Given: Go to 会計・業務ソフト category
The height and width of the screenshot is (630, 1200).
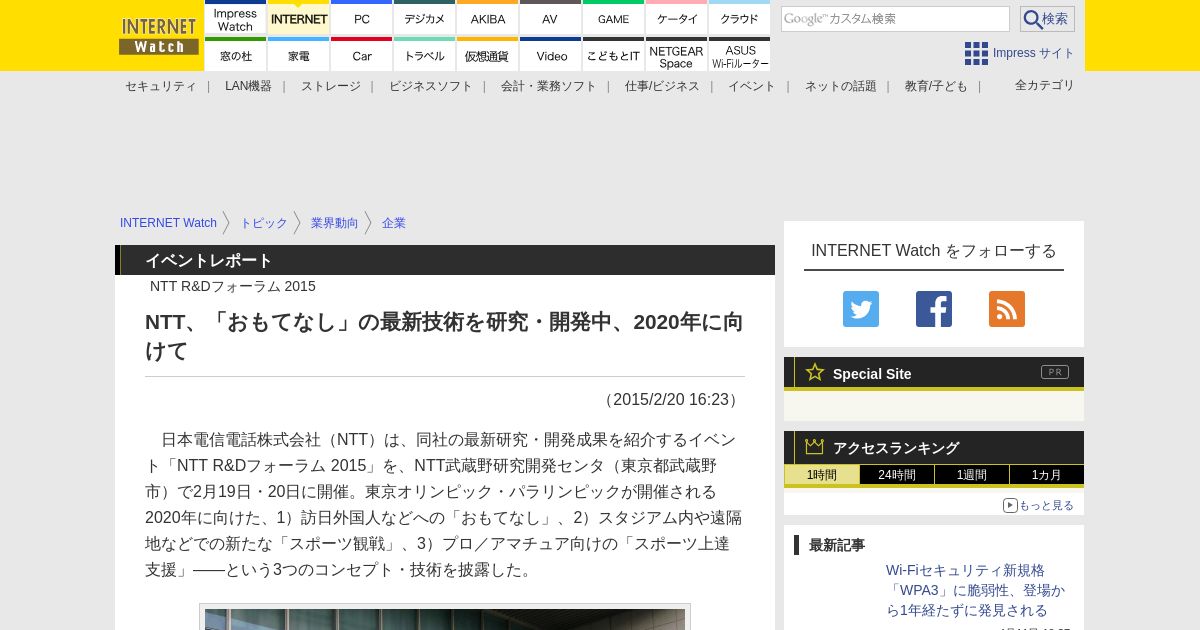Looking at the screenshot, I should click(x=549, y=86).
